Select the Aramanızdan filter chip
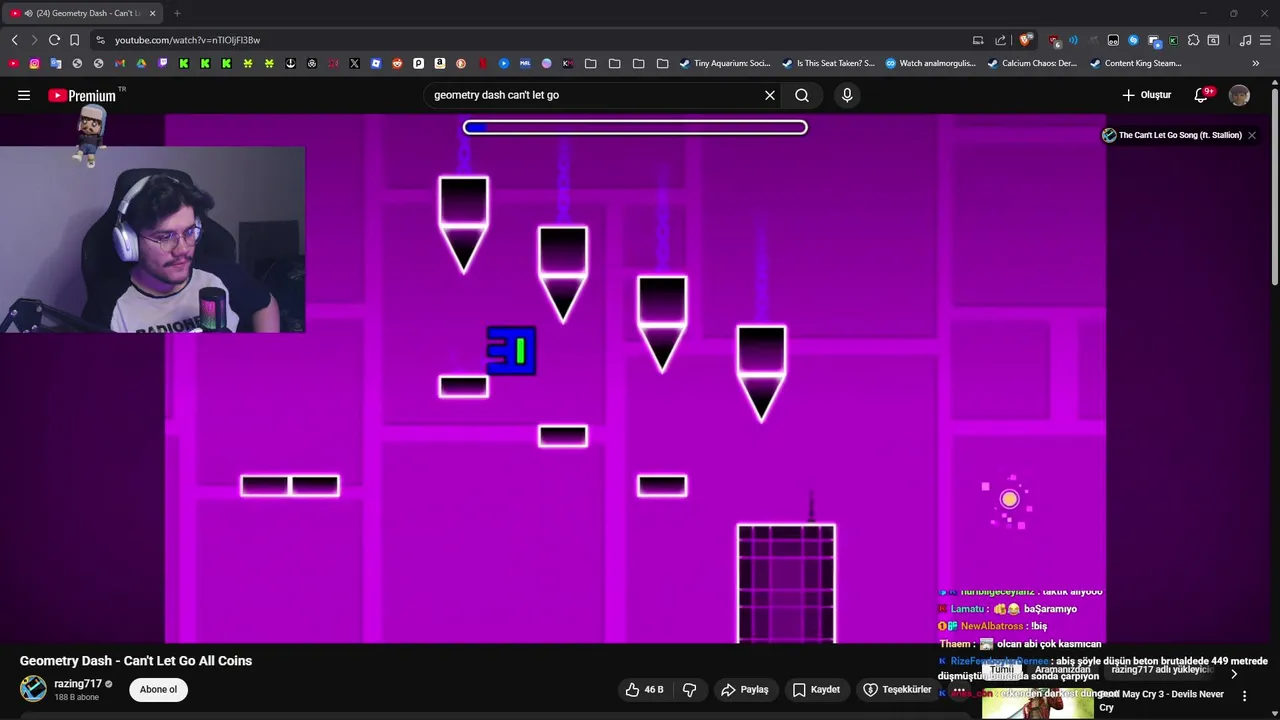1280x720 pixels. tap(1063, 670)
